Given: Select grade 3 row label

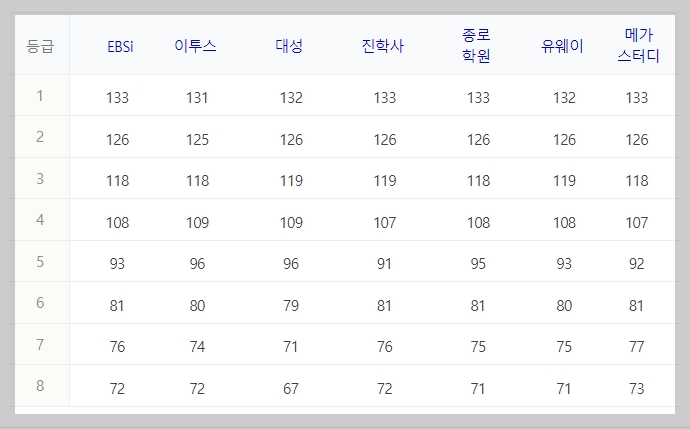Looking at the screenshot, I should tap(40, 178).
